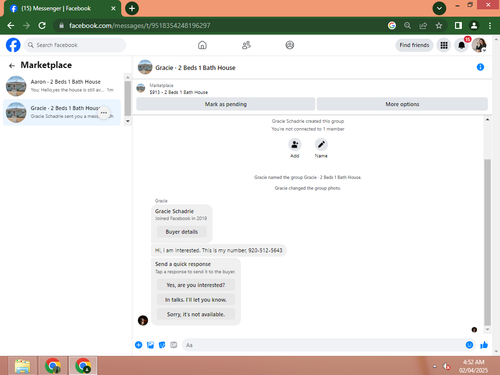Open the second Chrome taskbar icon

coord(83,366)
